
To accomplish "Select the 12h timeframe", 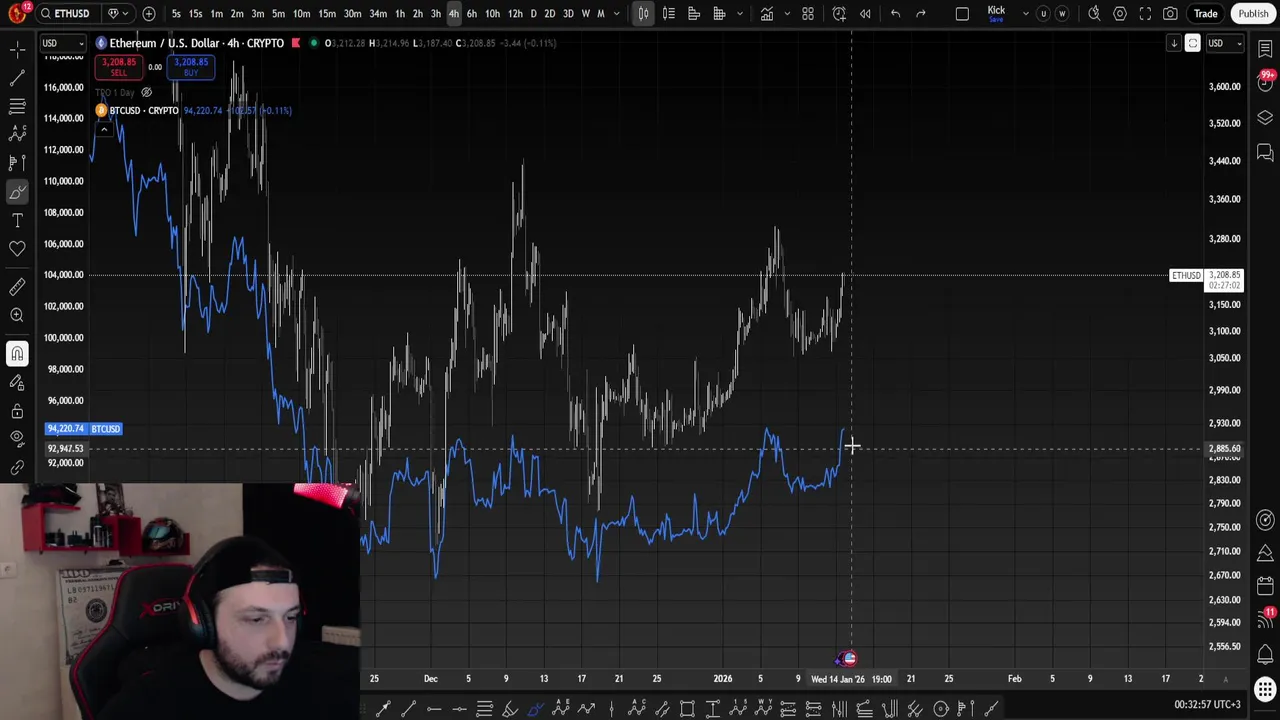I will pyautogui.click(x=515, y=14).
